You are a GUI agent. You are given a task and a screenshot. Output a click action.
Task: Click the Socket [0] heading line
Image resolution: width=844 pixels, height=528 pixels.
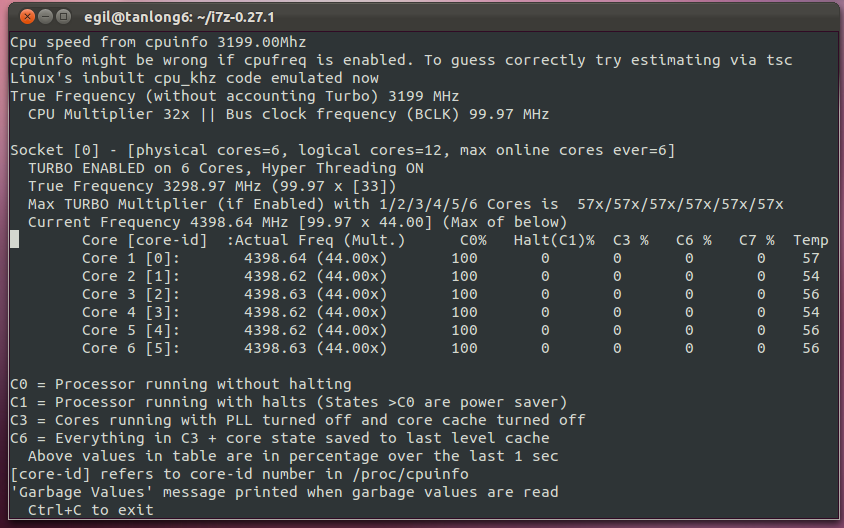[x=342, y=150]
